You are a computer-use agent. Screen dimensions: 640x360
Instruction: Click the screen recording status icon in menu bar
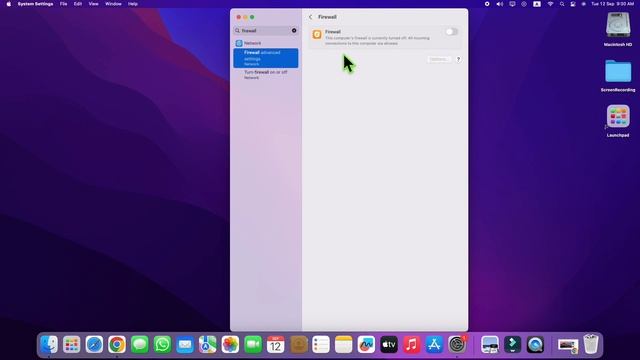point(487,4)
